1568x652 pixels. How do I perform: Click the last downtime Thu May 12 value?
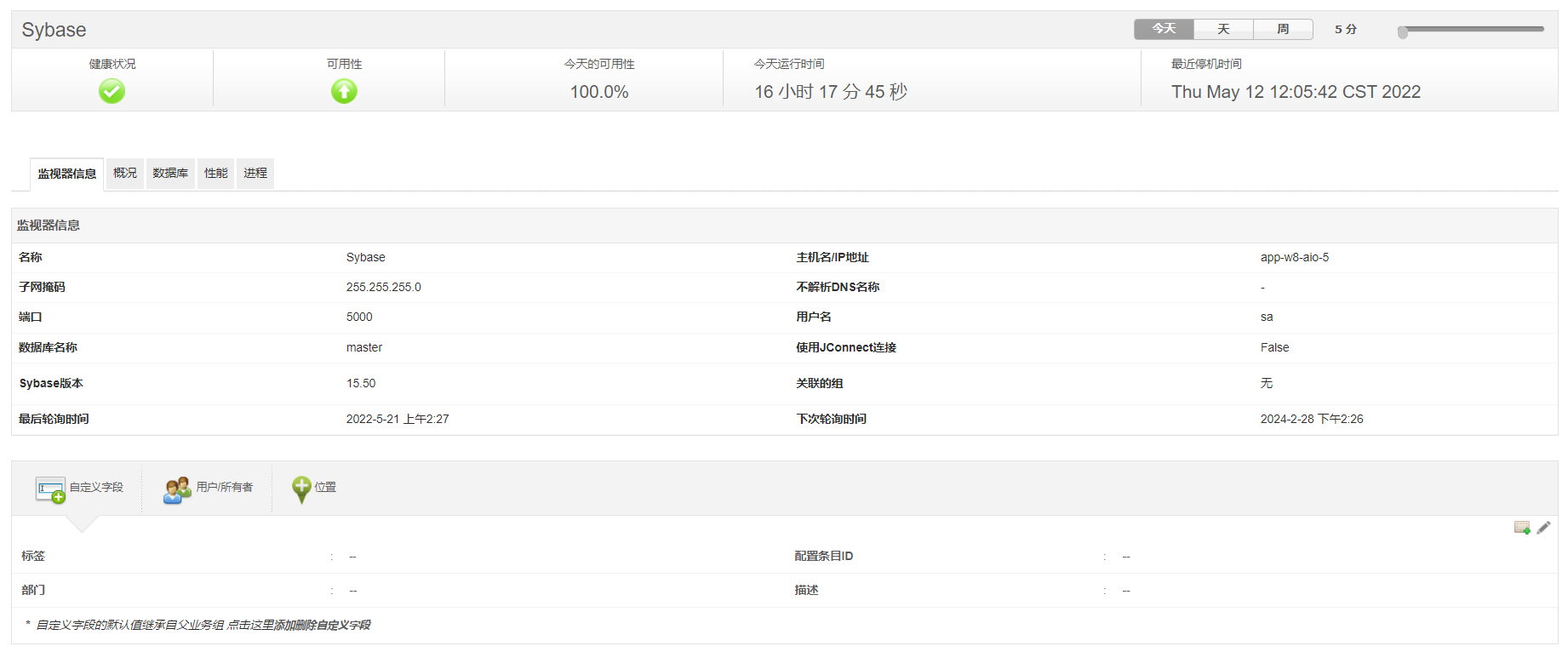pyautogui.click(x=1296, y=92)
